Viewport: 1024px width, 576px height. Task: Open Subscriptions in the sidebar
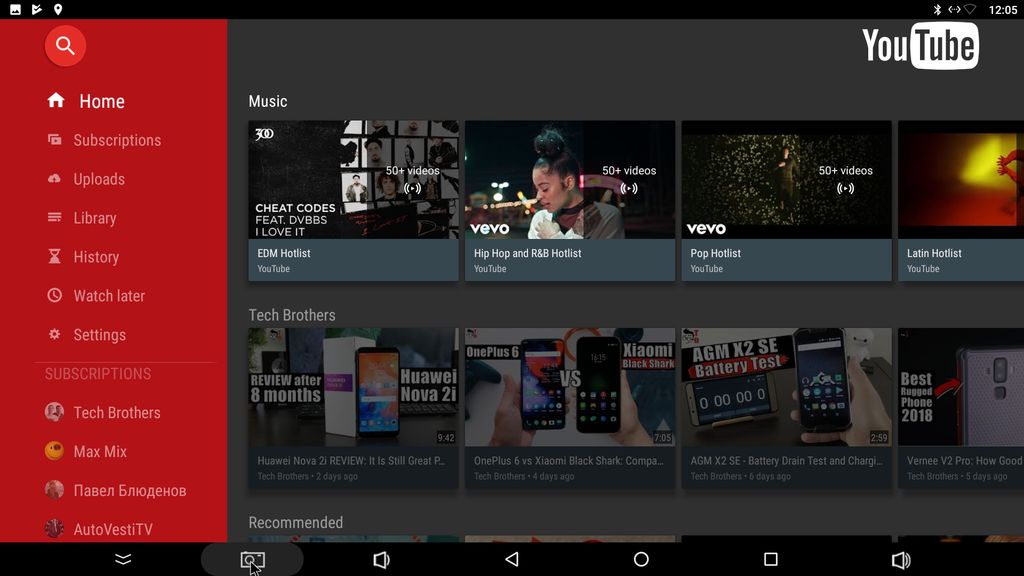pyautogui.click(x=116, y=140)
